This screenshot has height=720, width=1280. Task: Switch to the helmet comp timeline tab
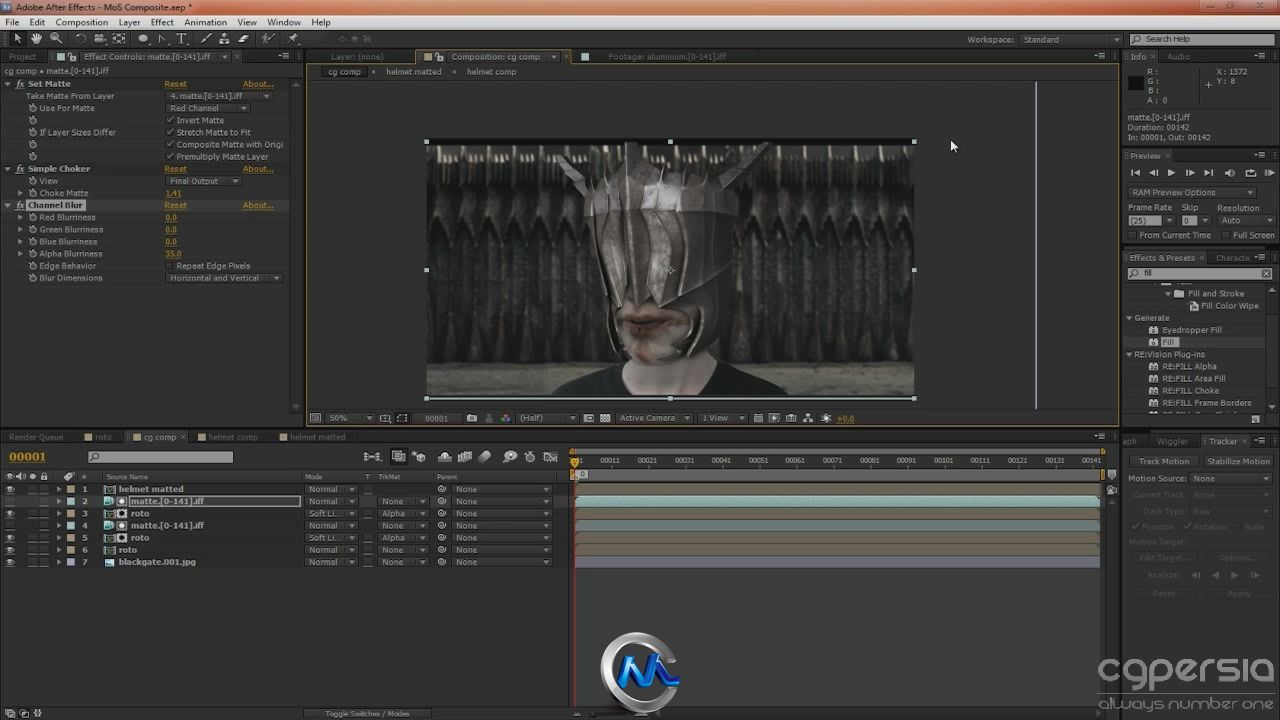232,437
